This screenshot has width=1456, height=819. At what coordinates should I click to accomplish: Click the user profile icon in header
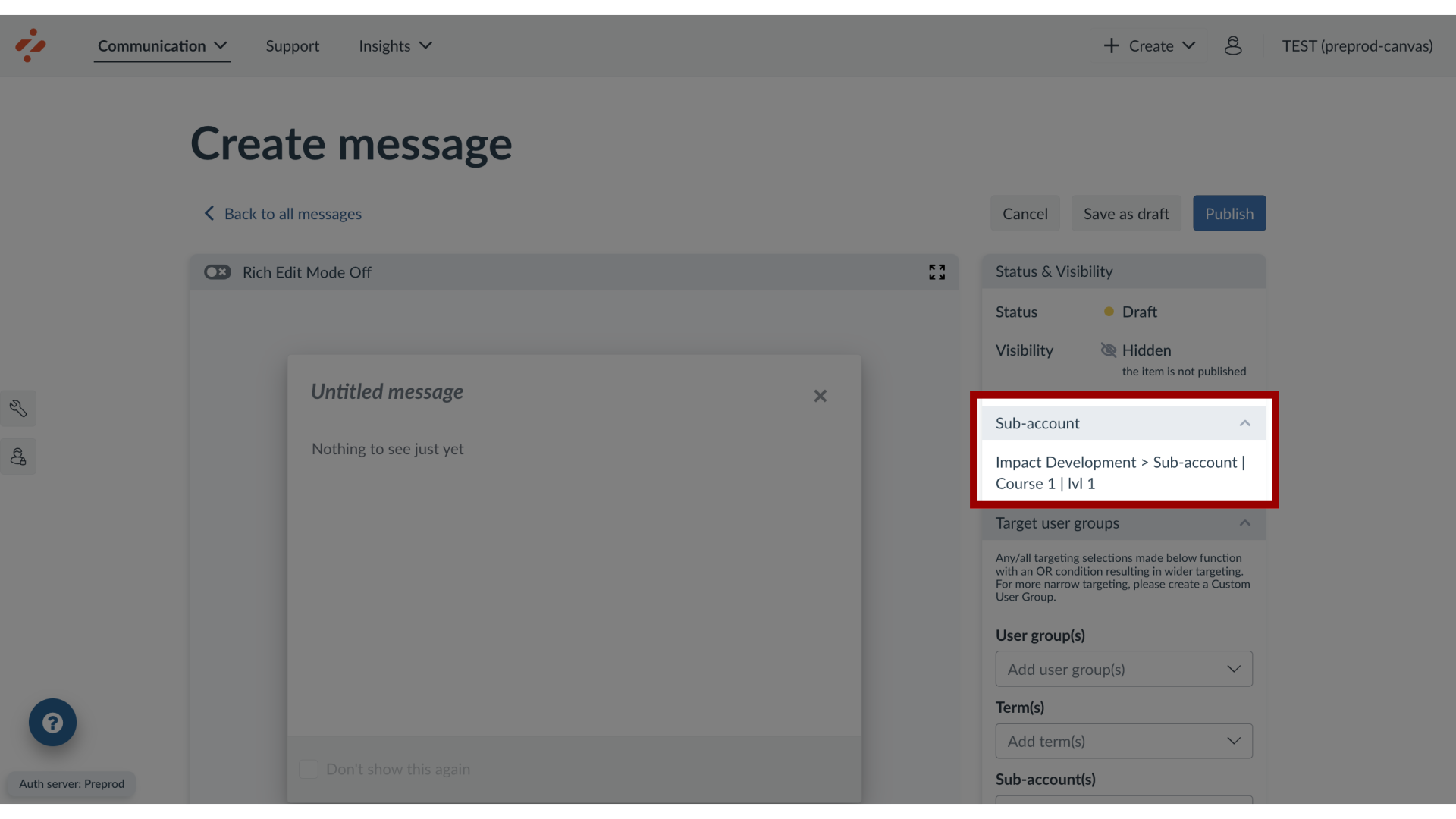(x=1233, y=45)
